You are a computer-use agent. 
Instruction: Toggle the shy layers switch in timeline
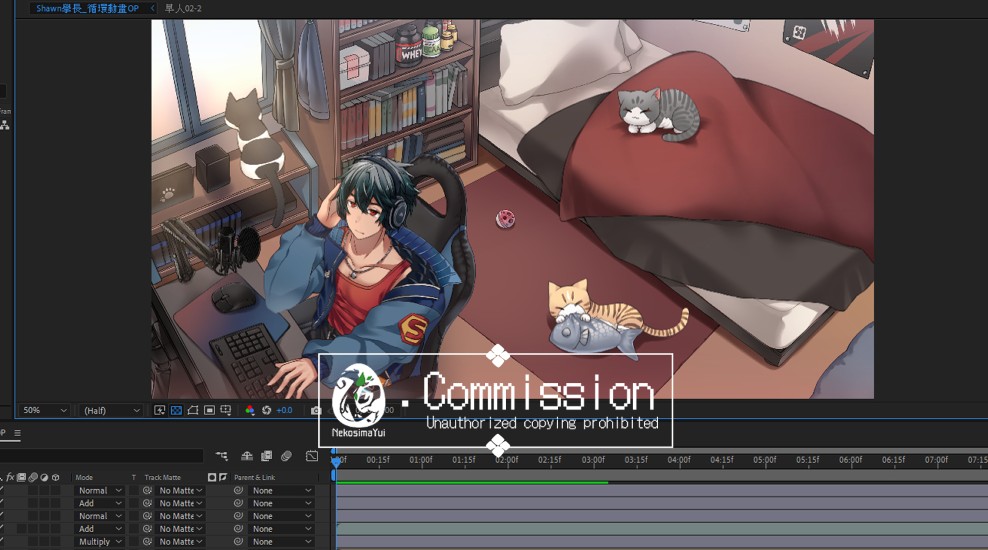pyautogui.click(x=247, y=456)
